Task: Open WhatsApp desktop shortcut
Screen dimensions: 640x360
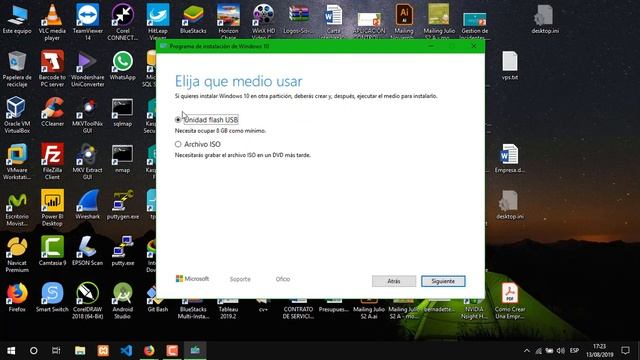Action: [122, 65]
